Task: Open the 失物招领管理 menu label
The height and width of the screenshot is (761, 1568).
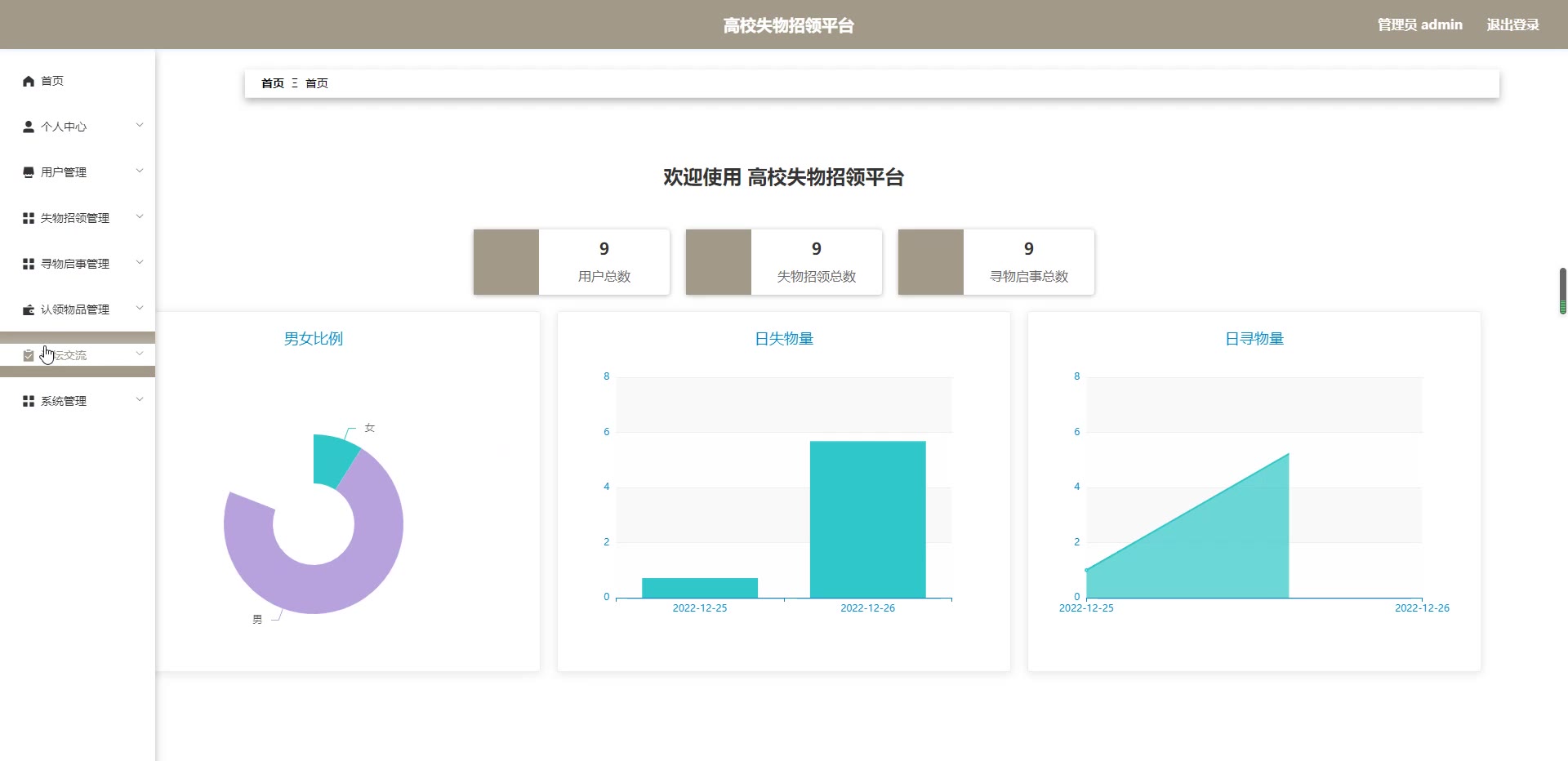Action: point(75,218)
